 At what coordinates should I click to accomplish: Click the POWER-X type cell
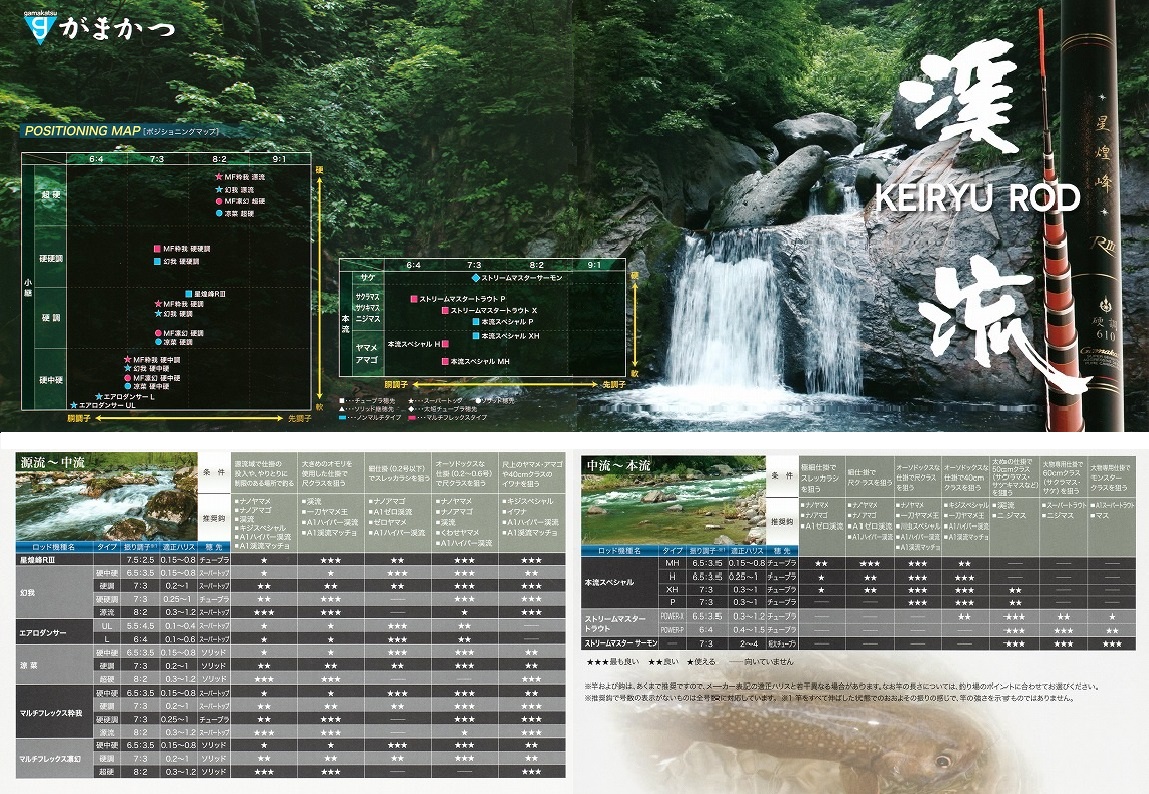click(x=672, y=616)
